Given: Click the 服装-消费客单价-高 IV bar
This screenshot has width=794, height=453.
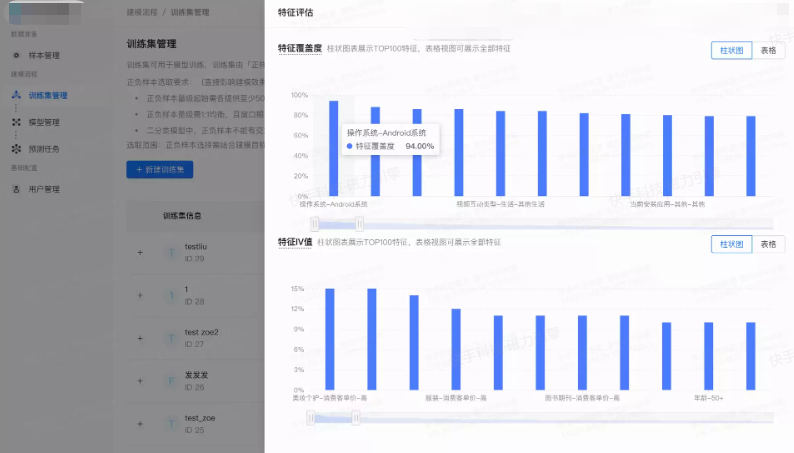Looking at the screenshot, I should pos(456,349).
